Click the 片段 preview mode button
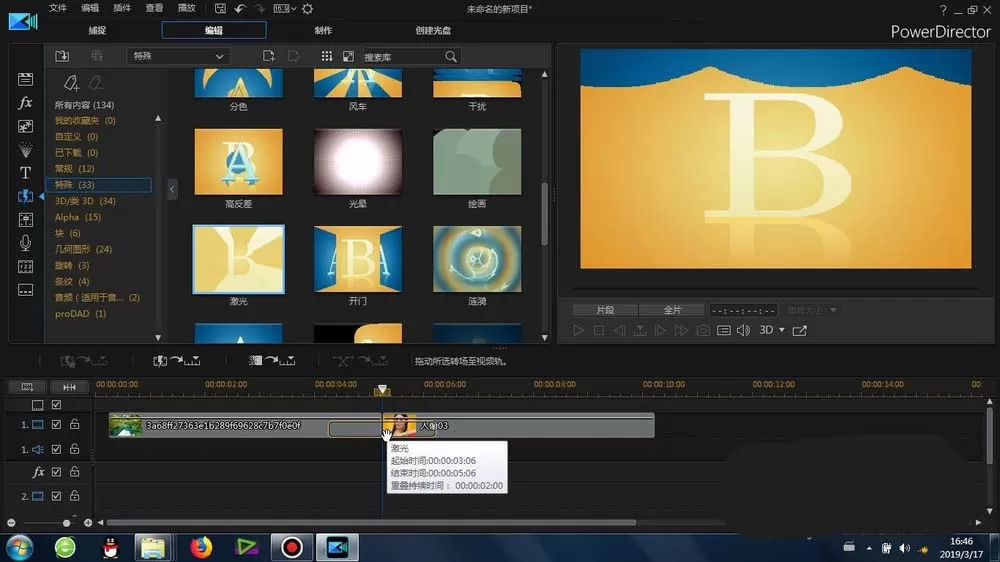Viewport: 1000px width, 562px height. tap(605, 310)
